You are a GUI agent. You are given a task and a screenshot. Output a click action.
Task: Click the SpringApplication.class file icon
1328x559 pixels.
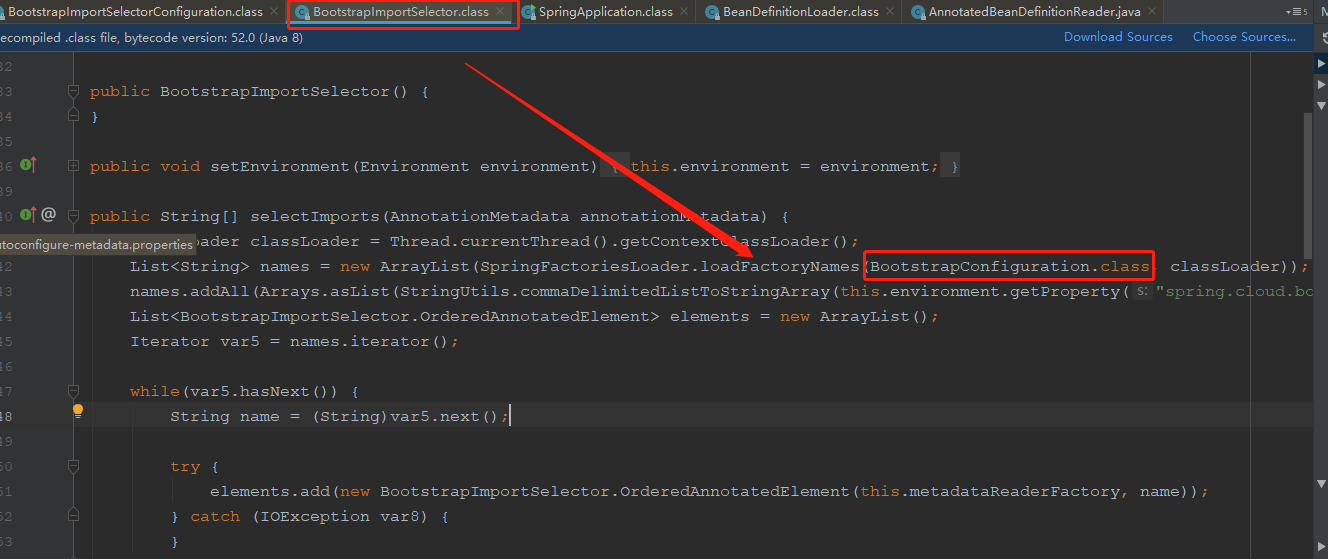(529, 12)
